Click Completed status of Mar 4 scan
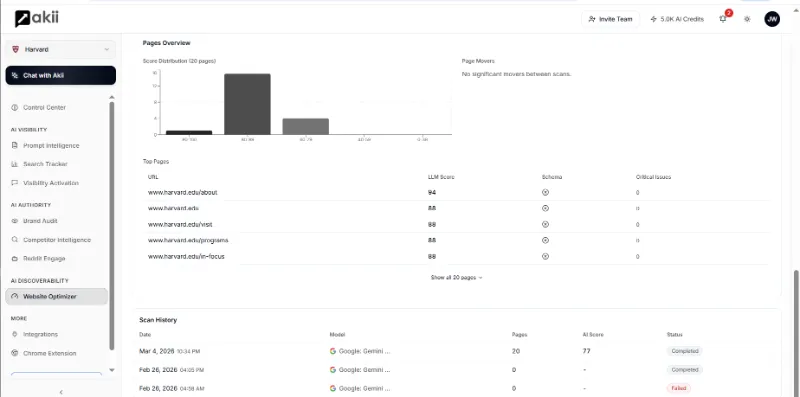 (684, 351)
